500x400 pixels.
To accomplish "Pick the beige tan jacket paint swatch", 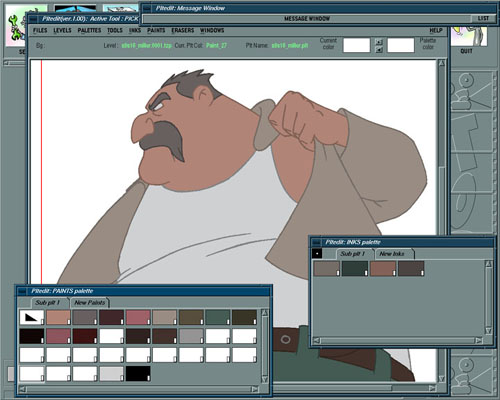I will click(x=165, y=317).
